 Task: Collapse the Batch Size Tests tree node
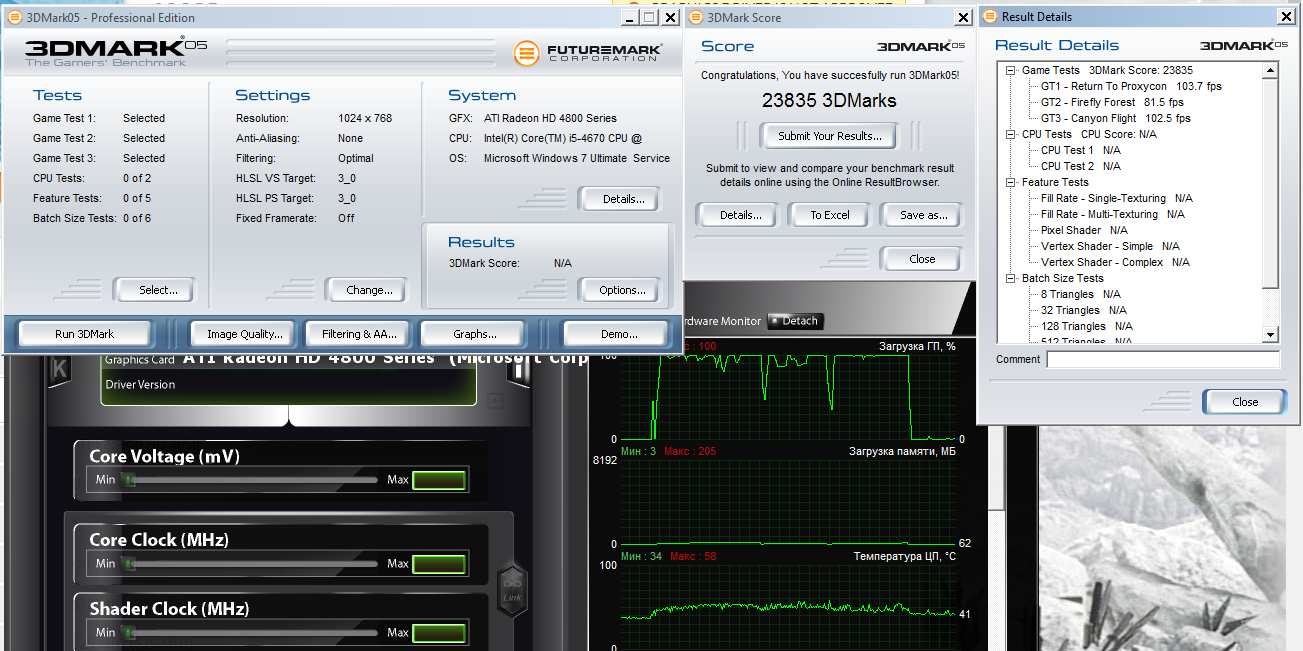[x=1011, y=278]
